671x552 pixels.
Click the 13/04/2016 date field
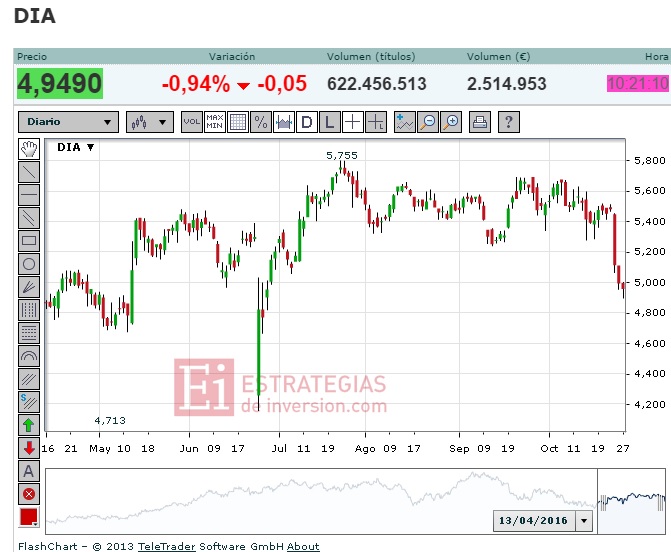coord(533,521)
